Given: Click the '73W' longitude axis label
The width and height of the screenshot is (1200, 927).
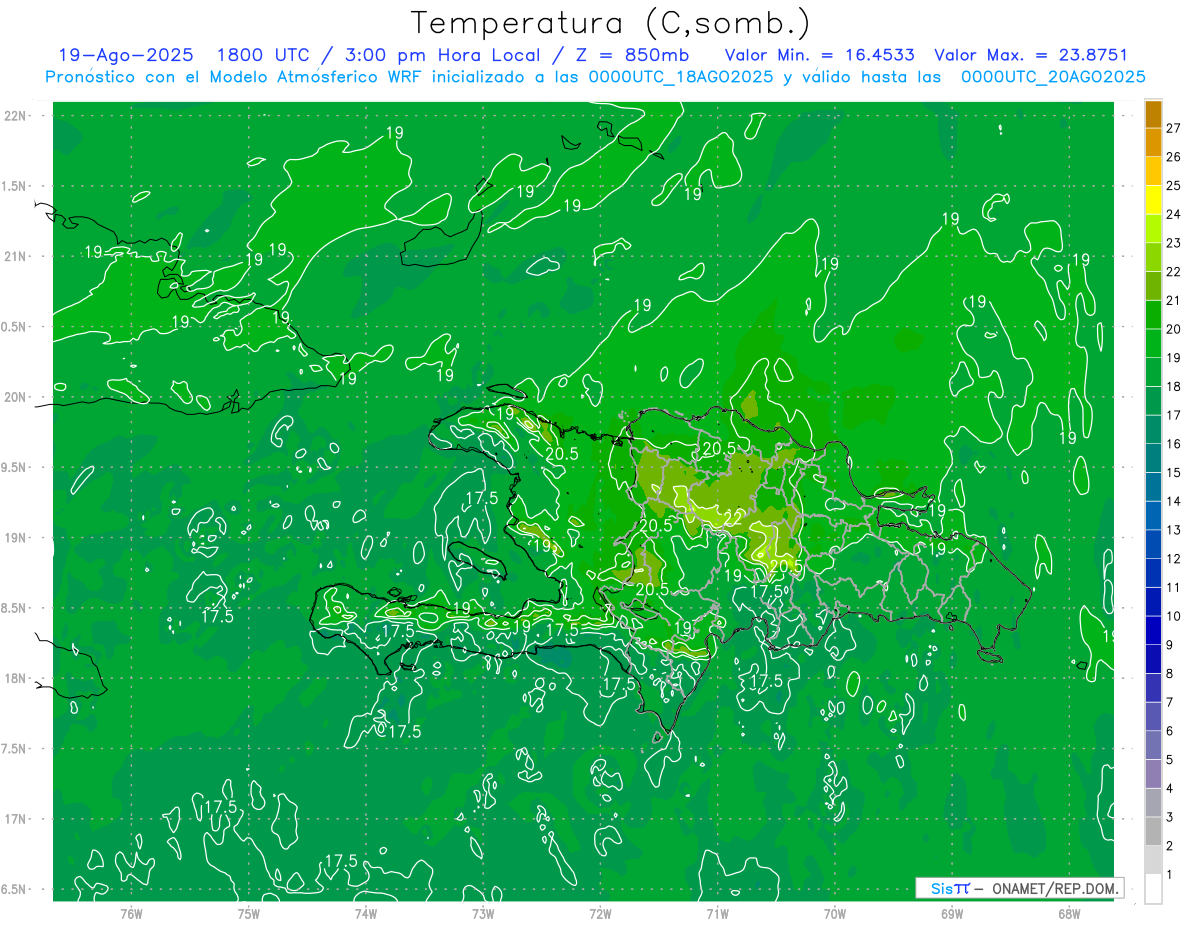Looking at the screenshot, I should point(483,914).
